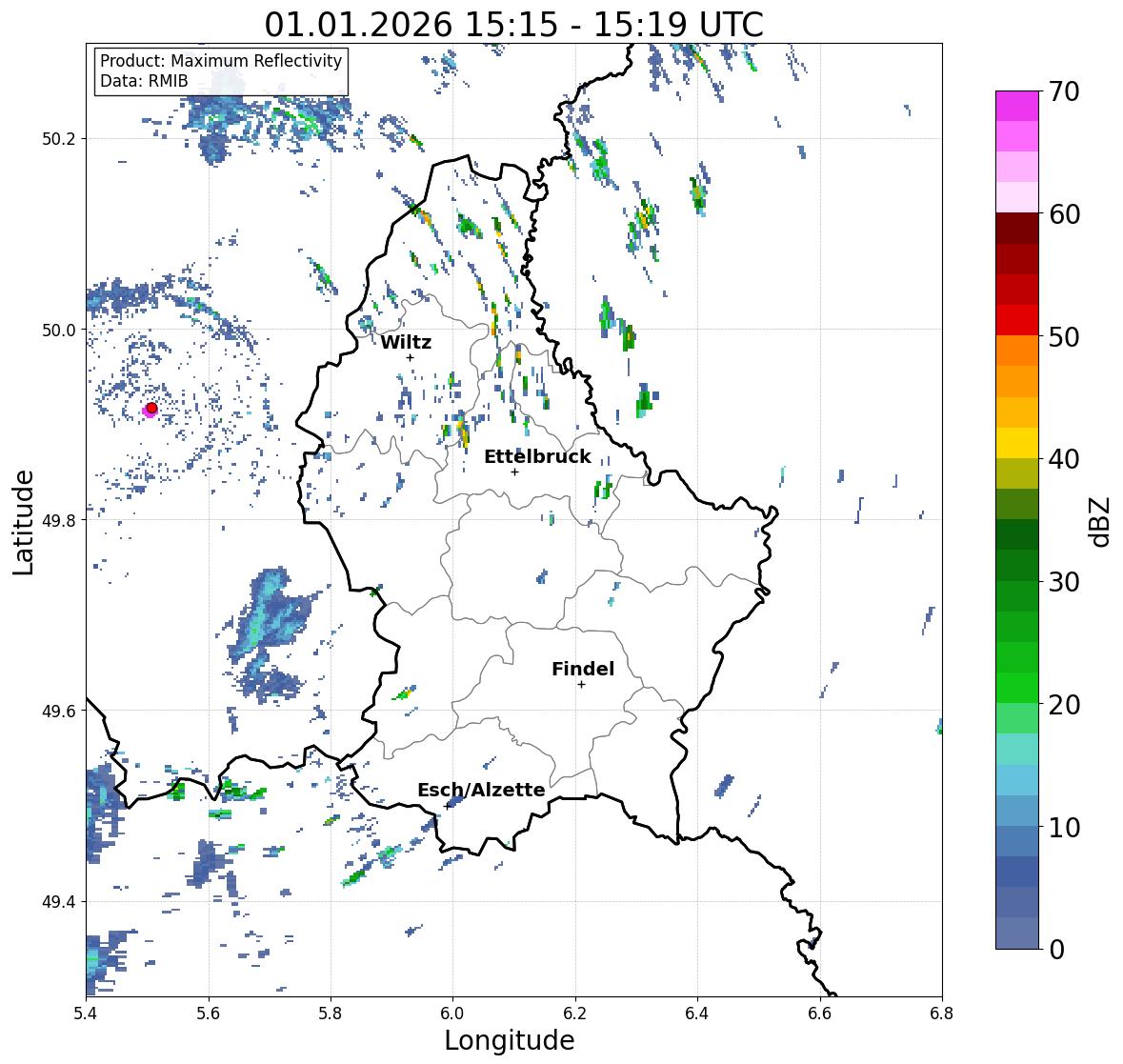Click the Longitude axis label
The width and height of the screenshot is (1123, 1064).
pyautogui.click(x=510, y=1040)
